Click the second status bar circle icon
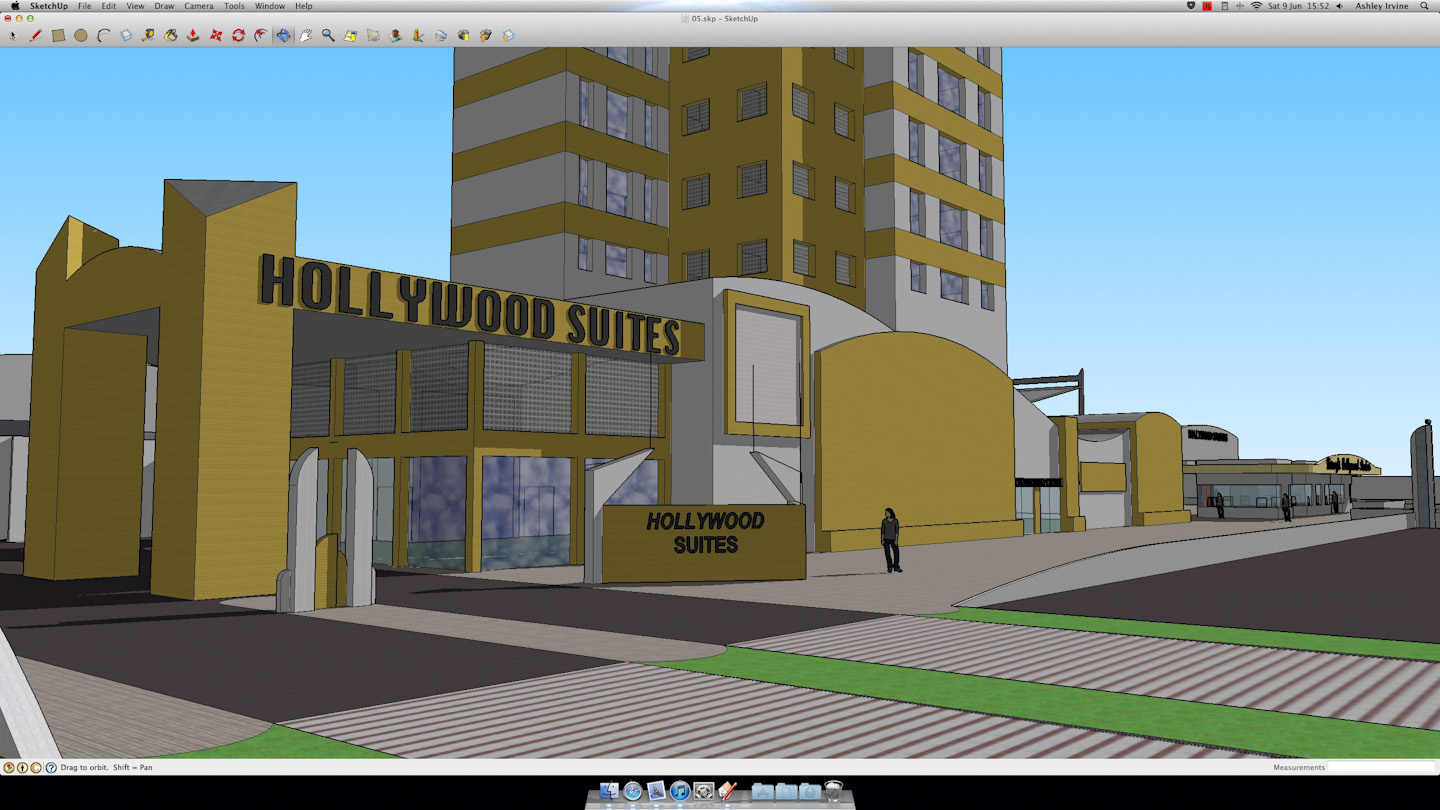Image resolution: width=1440 pixels, height=810 pixels. pyautogui.click(x=22, y=768)
